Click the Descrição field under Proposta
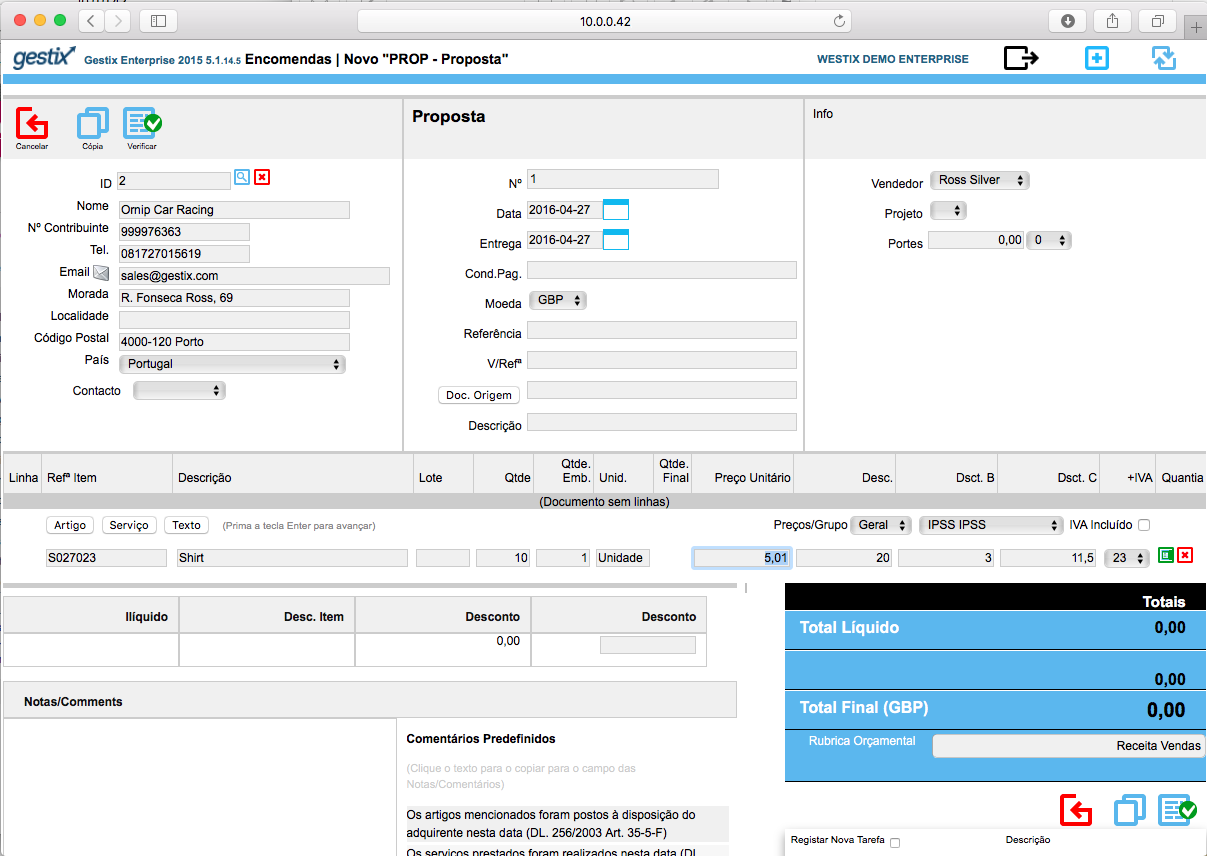The height and width of the screenshot is (856, 1207). (x=662, y=422)
